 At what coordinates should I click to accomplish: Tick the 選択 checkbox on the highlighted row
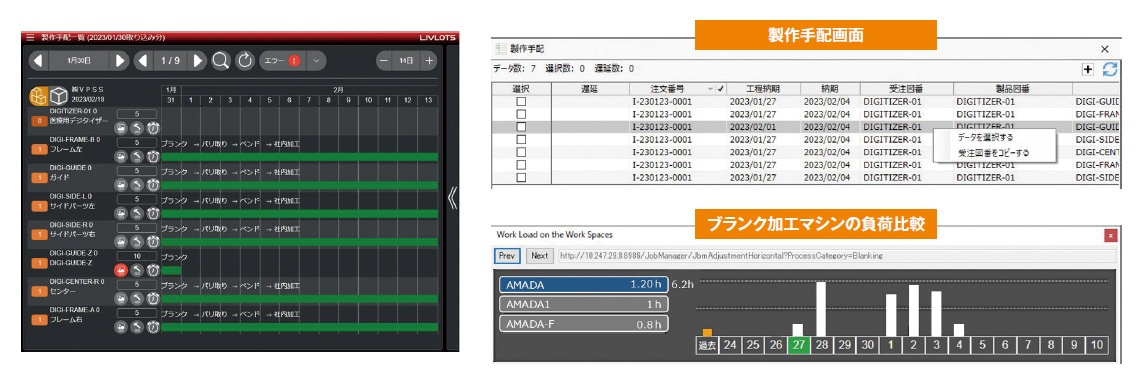(x=521, y=127)
